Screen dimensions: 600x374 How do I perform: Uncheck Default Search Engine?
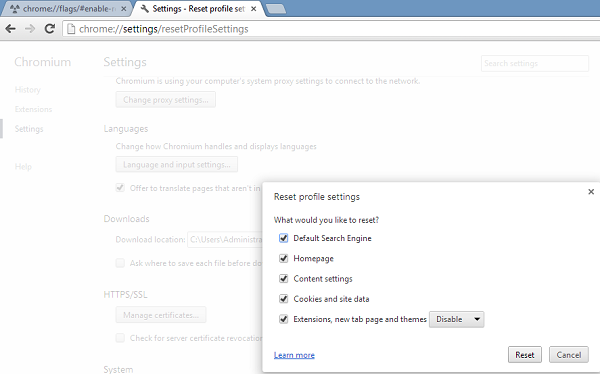click(x=284, y=238)
